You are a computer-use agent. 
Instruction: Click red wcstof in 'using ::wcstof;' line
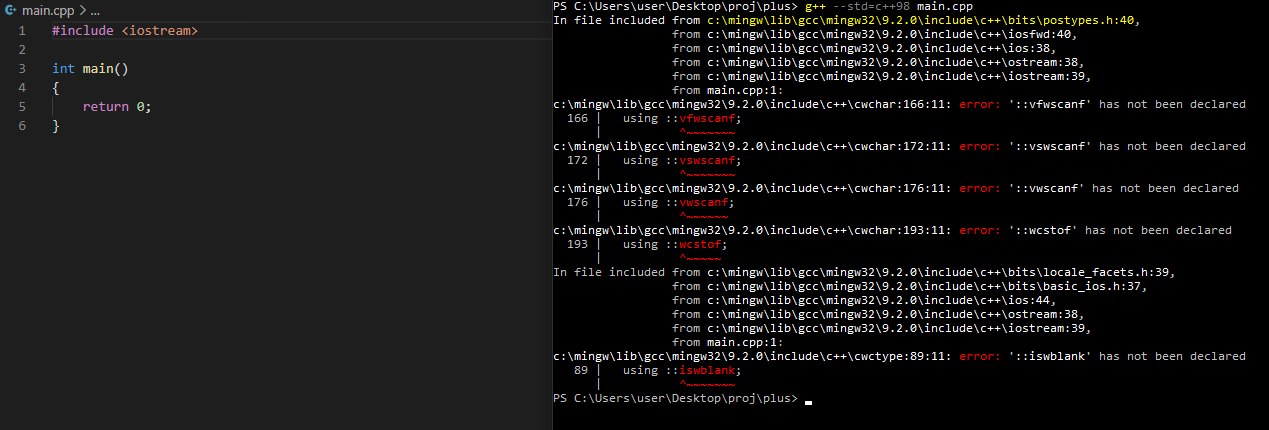[x=700, y=244]
